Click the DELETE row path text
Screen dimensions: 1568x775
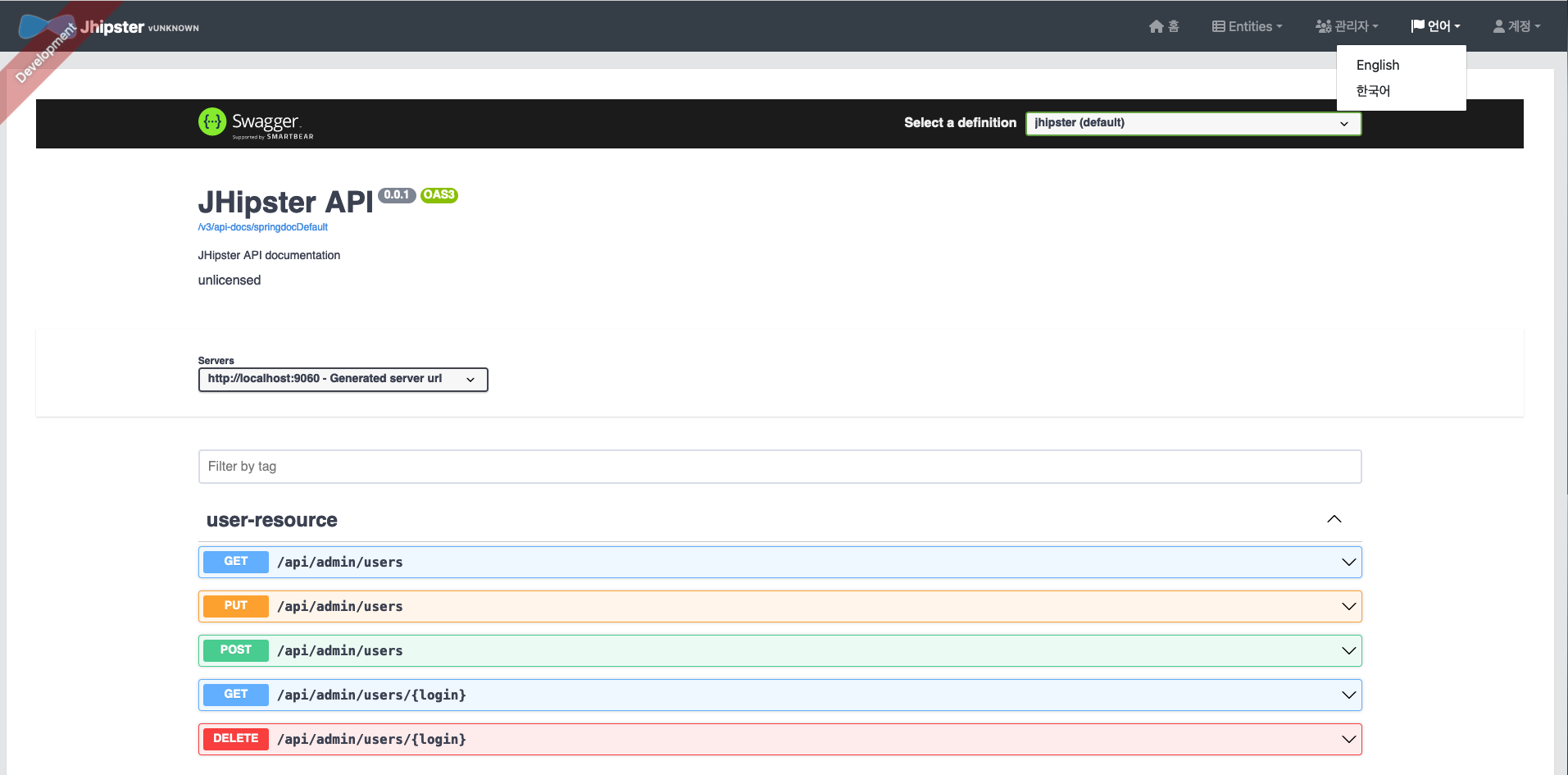tap(371, 740)
